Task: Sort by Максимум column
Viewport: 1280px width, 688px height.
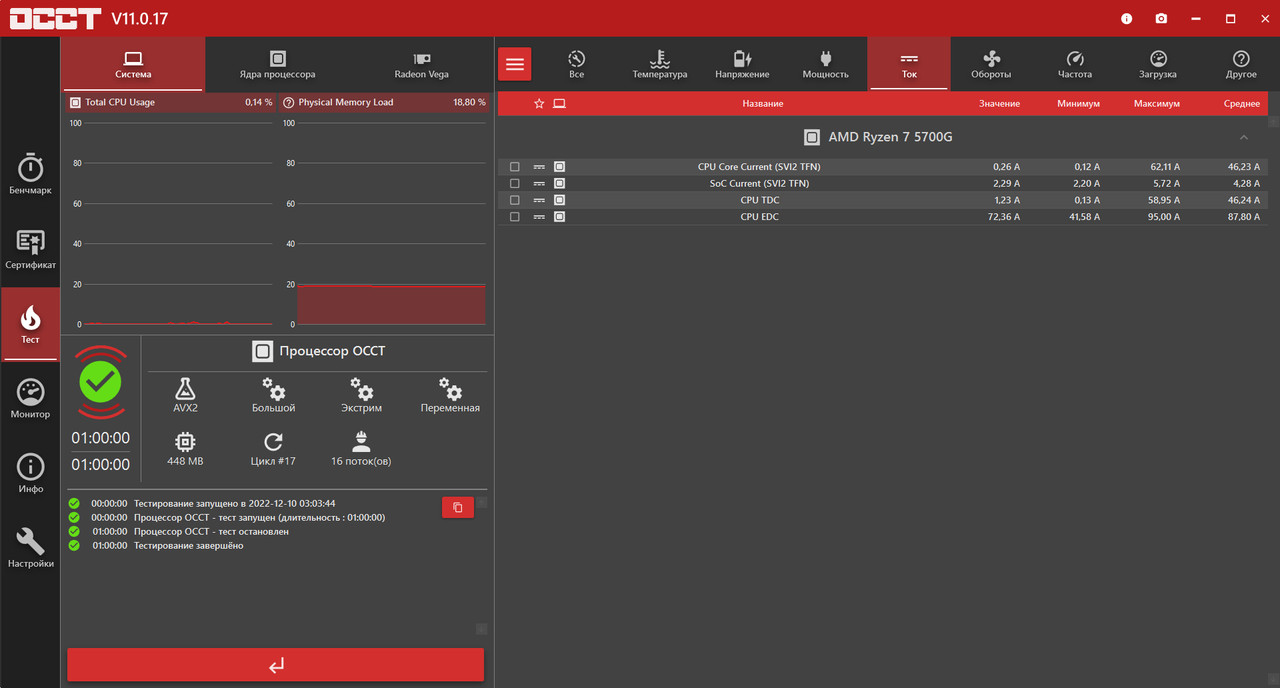Action: coord(1156,104)
